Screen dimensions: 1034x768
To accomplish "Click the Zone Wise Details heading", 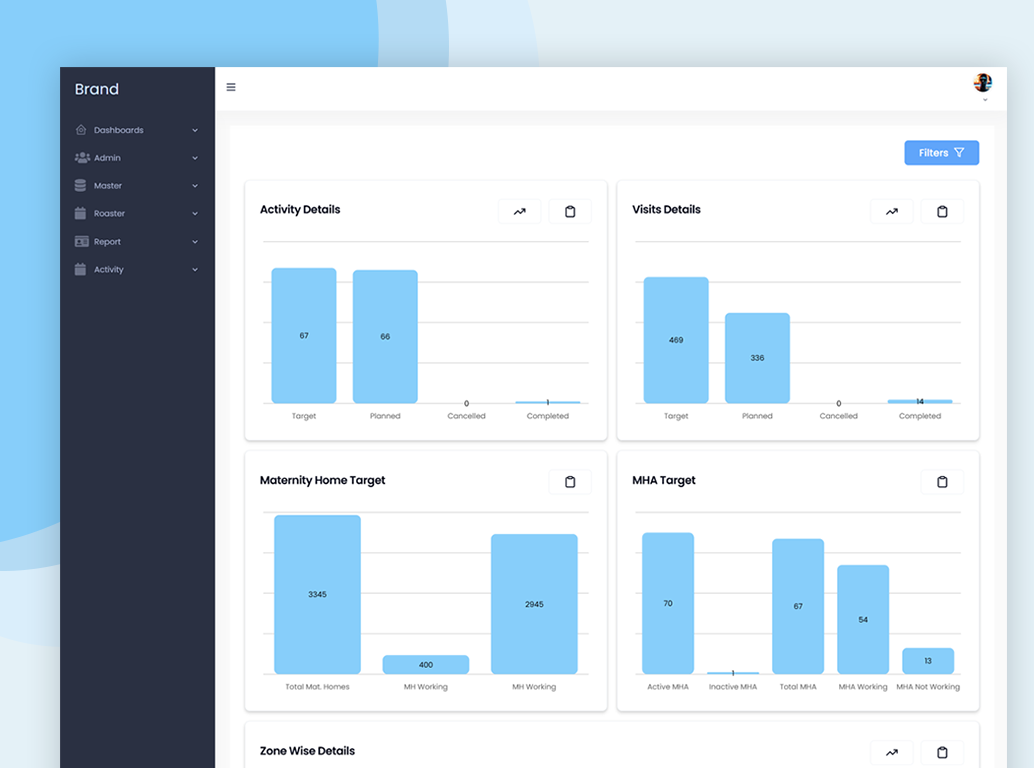I will (x=307, y=751).
